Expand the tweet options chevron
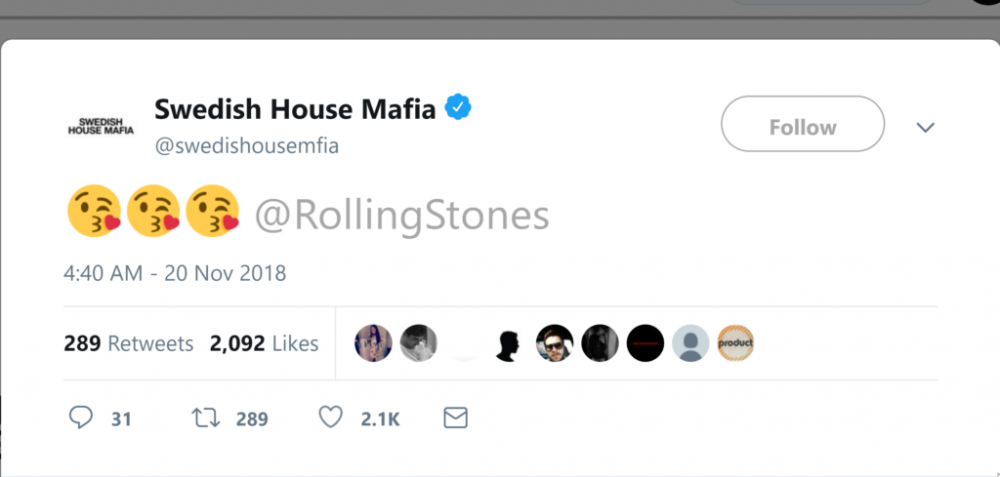 pos(925,128)
